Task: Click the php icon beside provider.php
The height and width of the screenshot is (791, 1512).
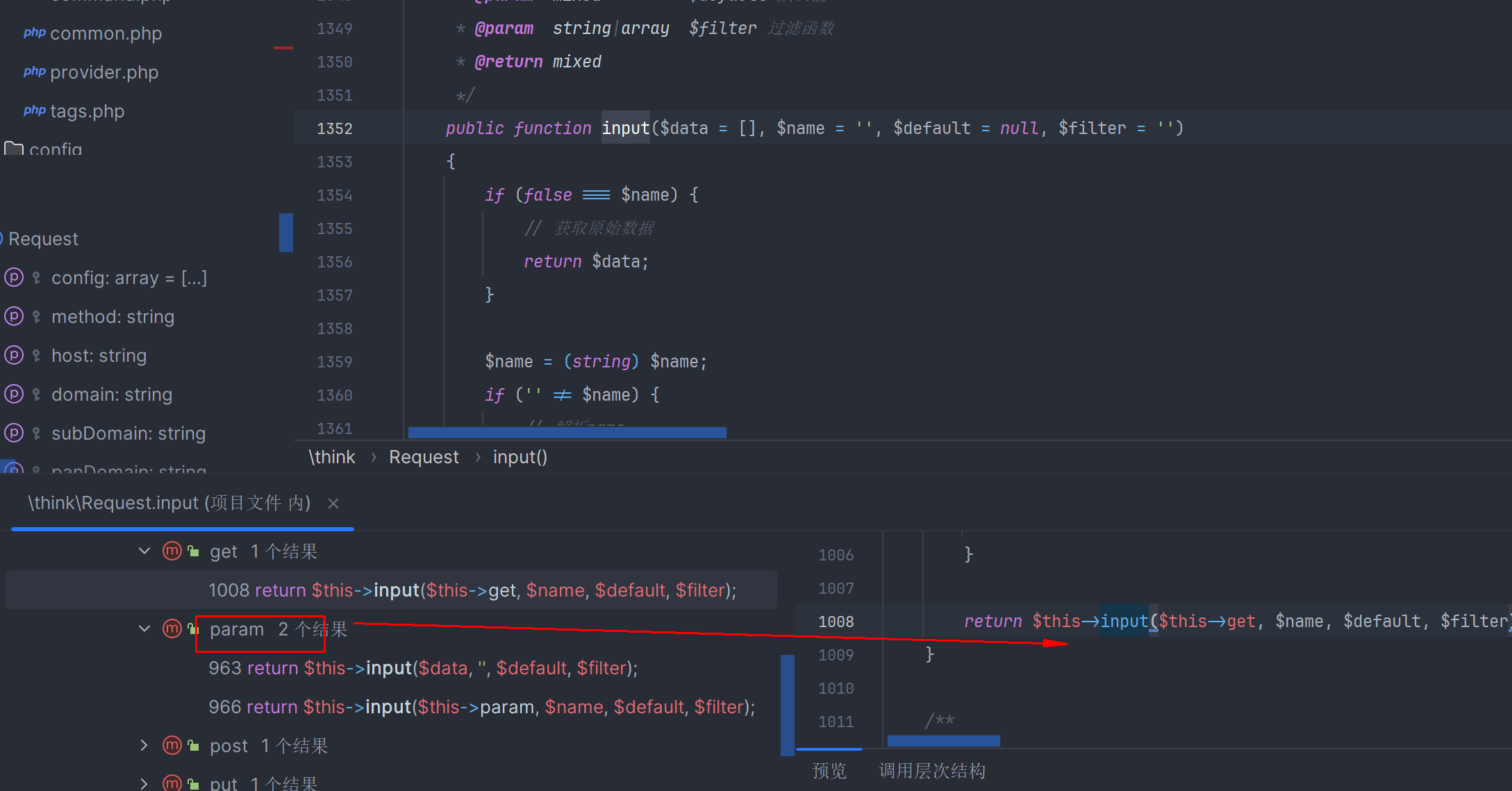Action: coord(35,72)
